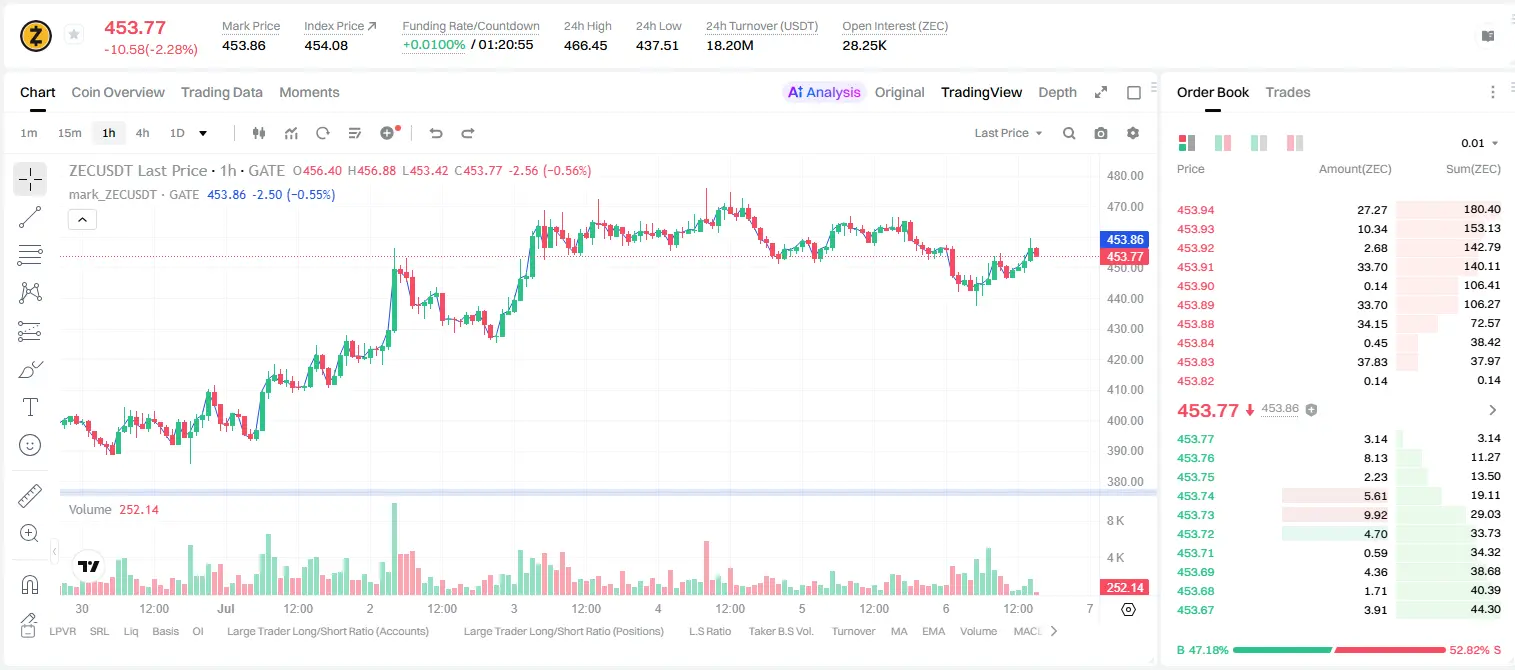Undo the last chart action

click(436, 133)
